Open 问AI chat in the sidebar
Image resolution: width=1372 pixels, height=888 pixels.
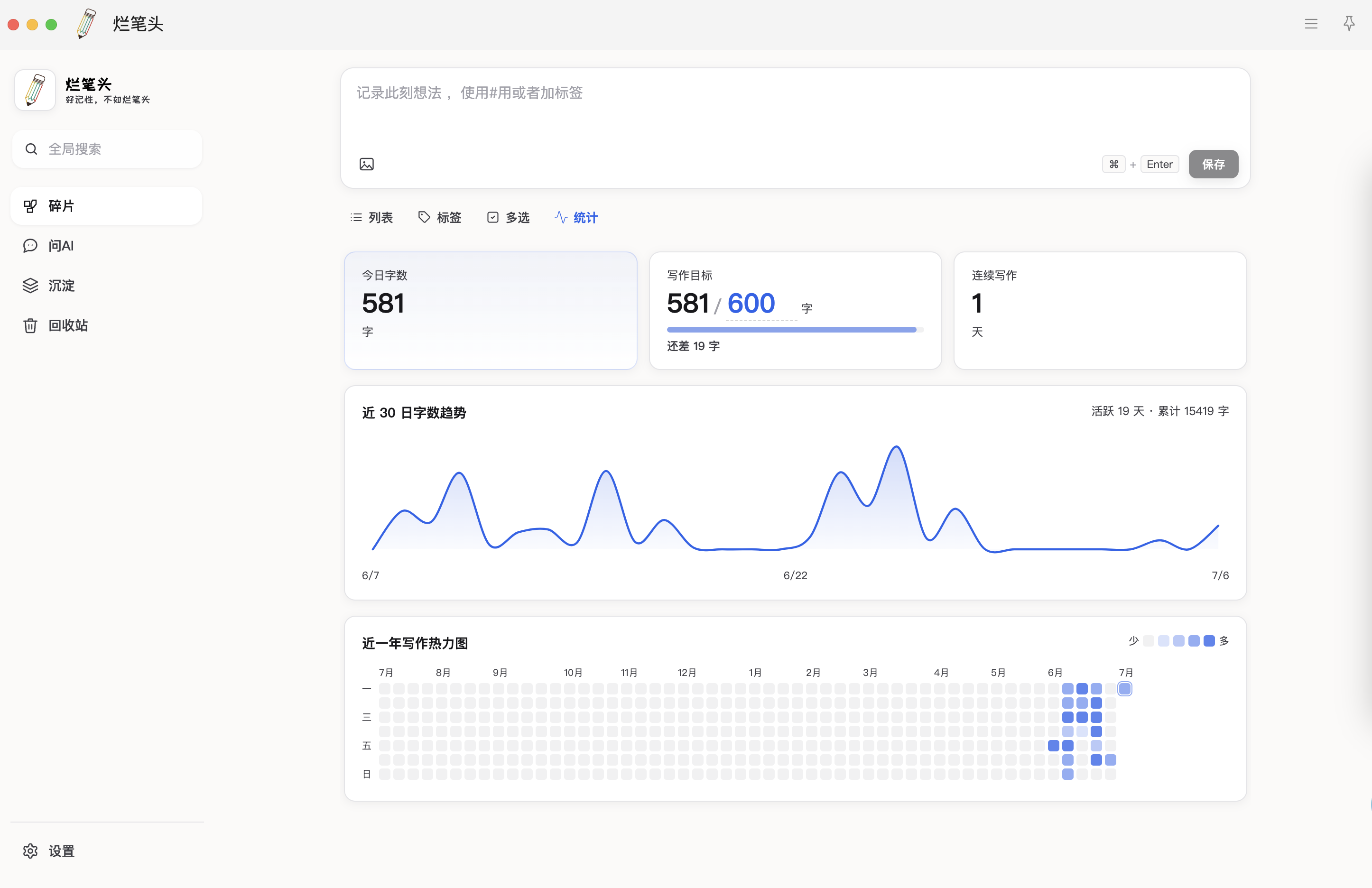click(107, 246)
